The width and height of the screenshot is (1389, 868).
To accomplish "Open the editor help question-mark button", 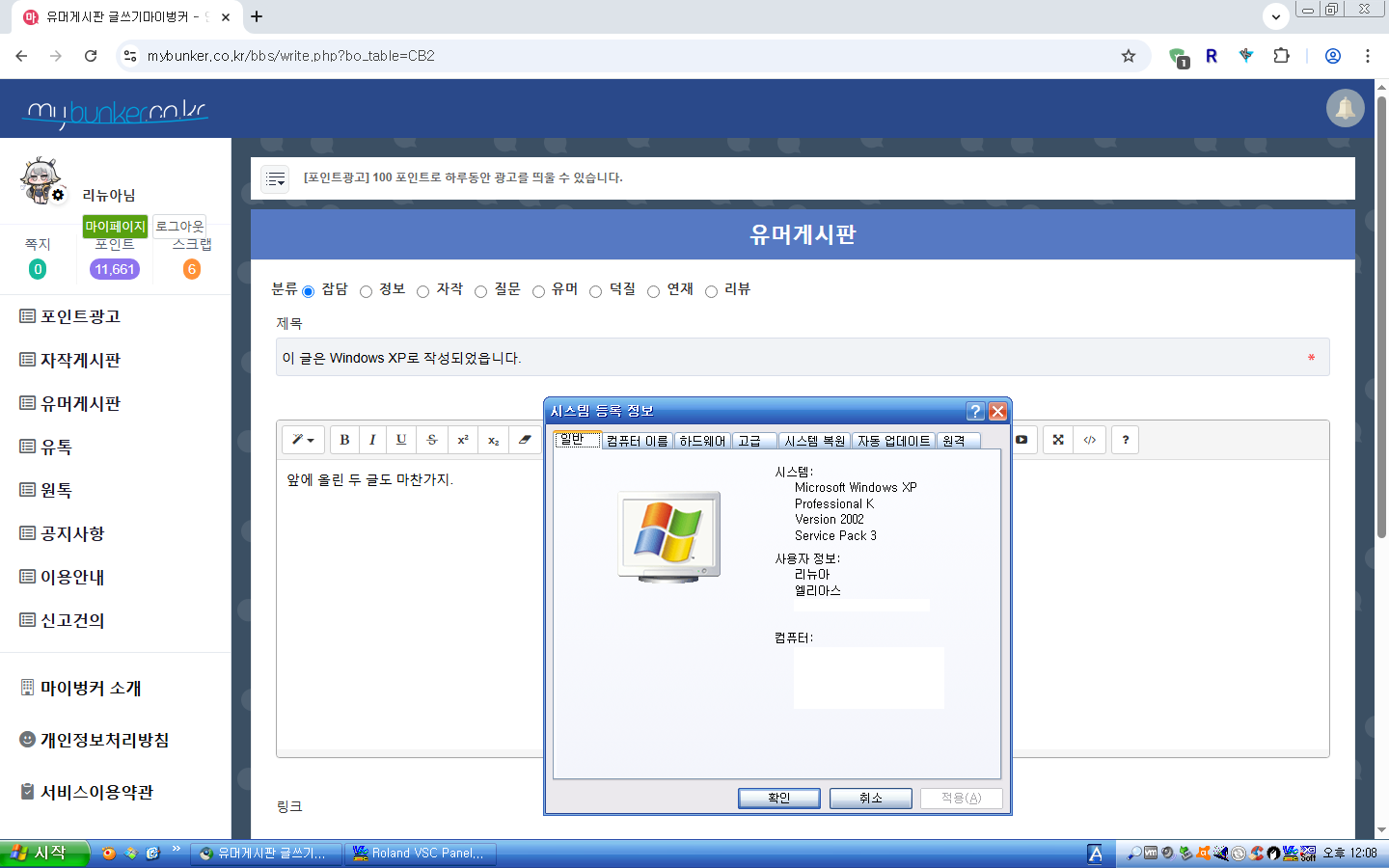I will tap(1125, 440).
